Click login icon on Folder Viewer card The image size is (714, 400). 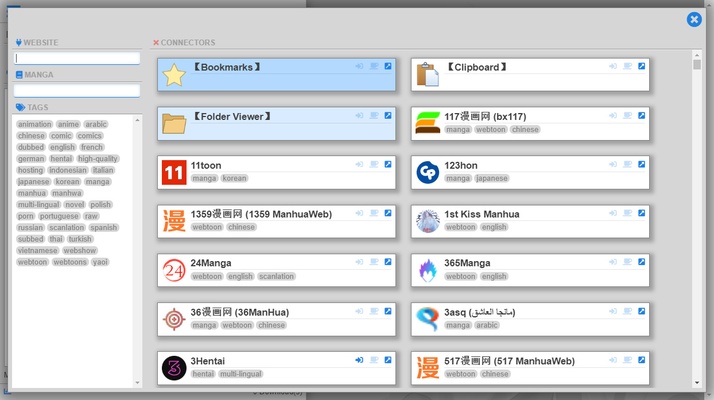point(359,116)
